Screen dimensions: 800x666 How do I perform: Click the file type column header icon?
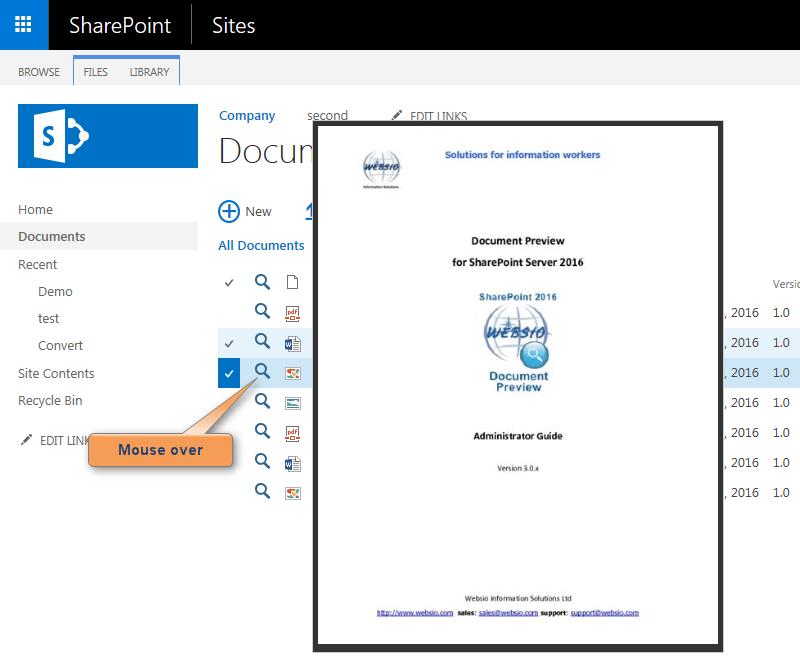292,283
